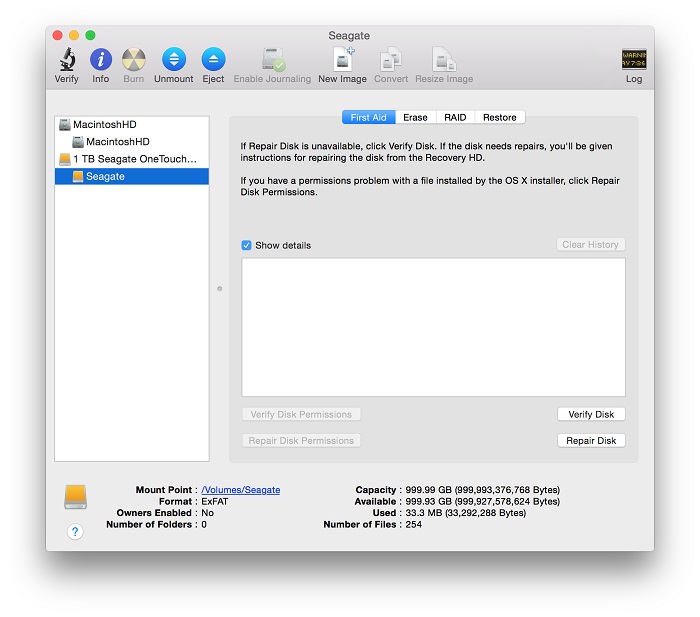Screen dimensions: 700x617
Task: Switch to the RAID tab
Action: pyautogui.click(x=455, y=117)
